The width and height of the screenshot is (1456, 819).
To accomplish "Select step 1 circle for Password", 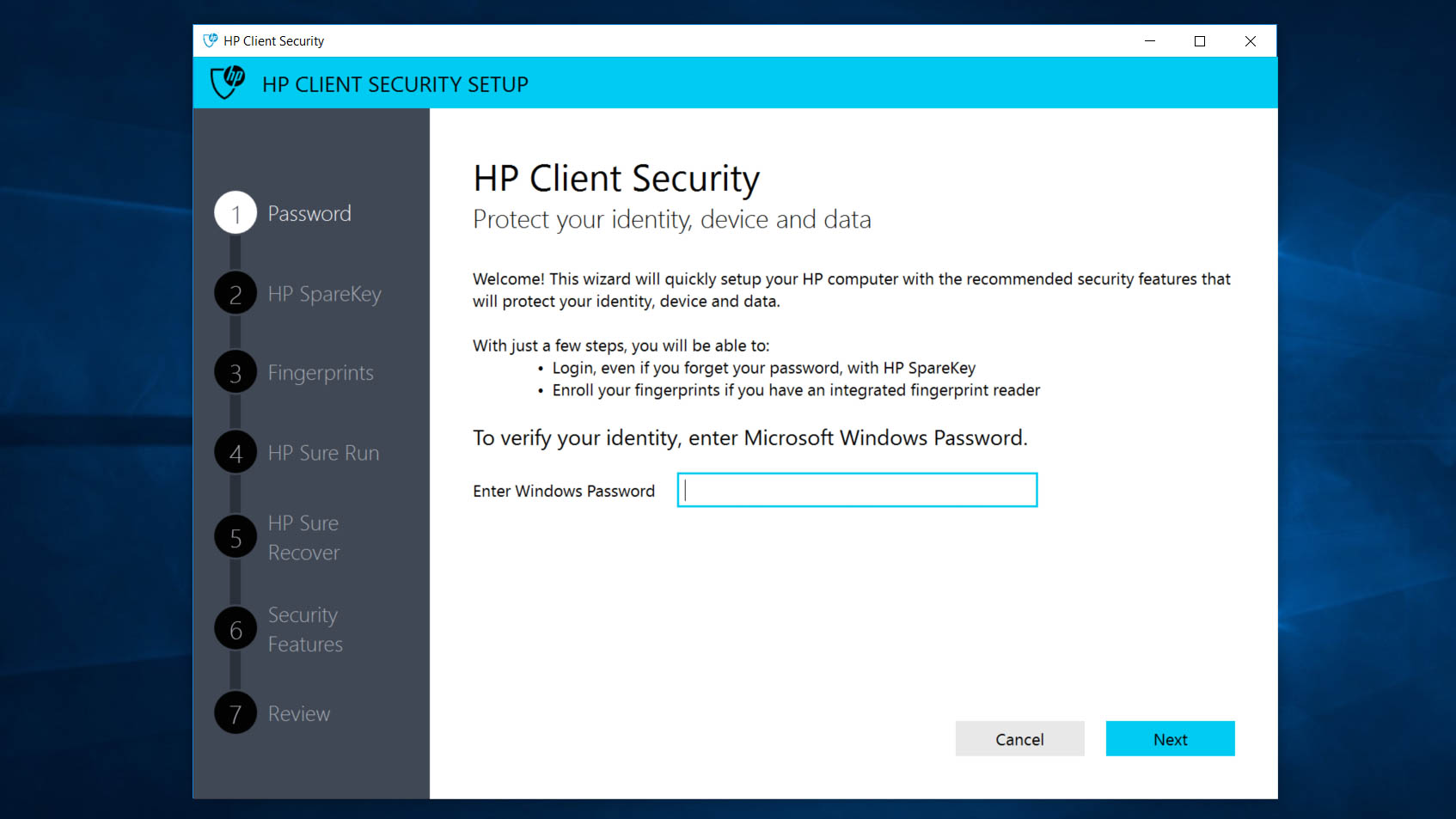I will pos(236,212).
